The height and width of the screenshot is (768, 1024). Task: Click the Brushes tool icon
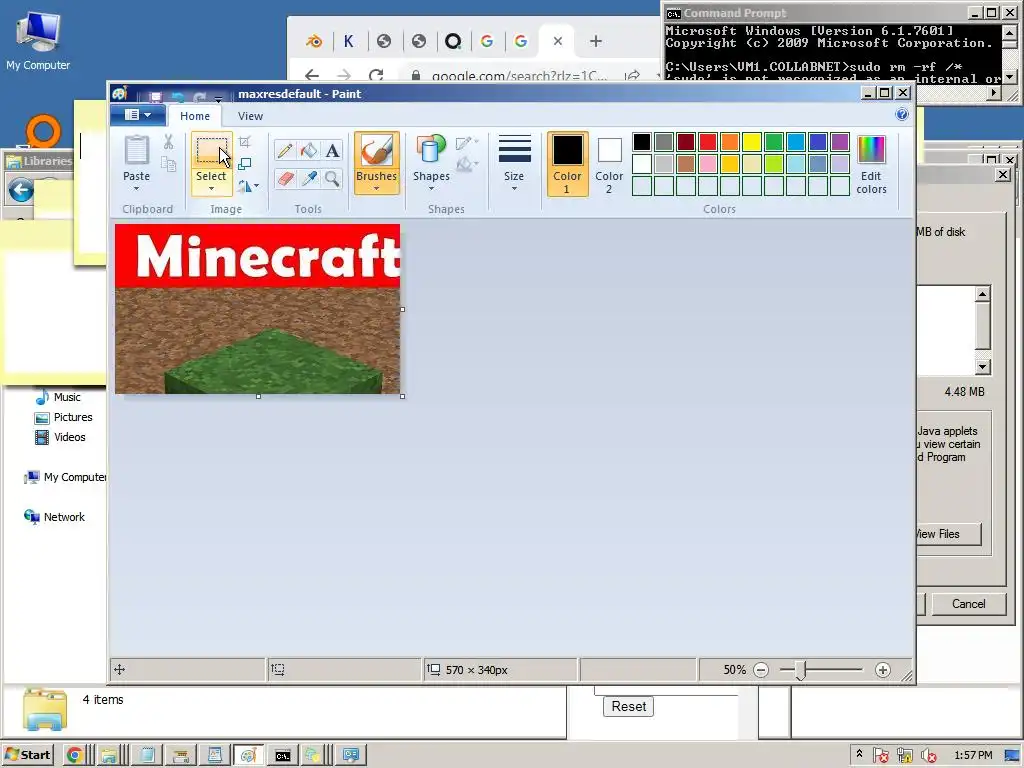(x=376, y=150)
